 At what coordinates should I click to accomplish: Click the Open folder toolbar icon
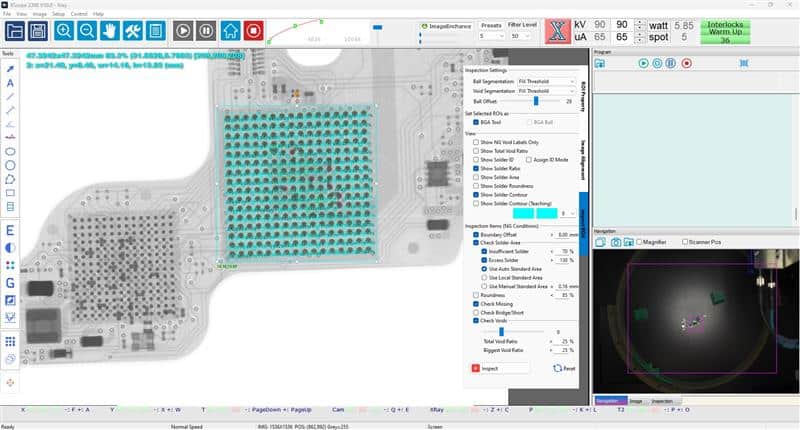tap(14, 31)
